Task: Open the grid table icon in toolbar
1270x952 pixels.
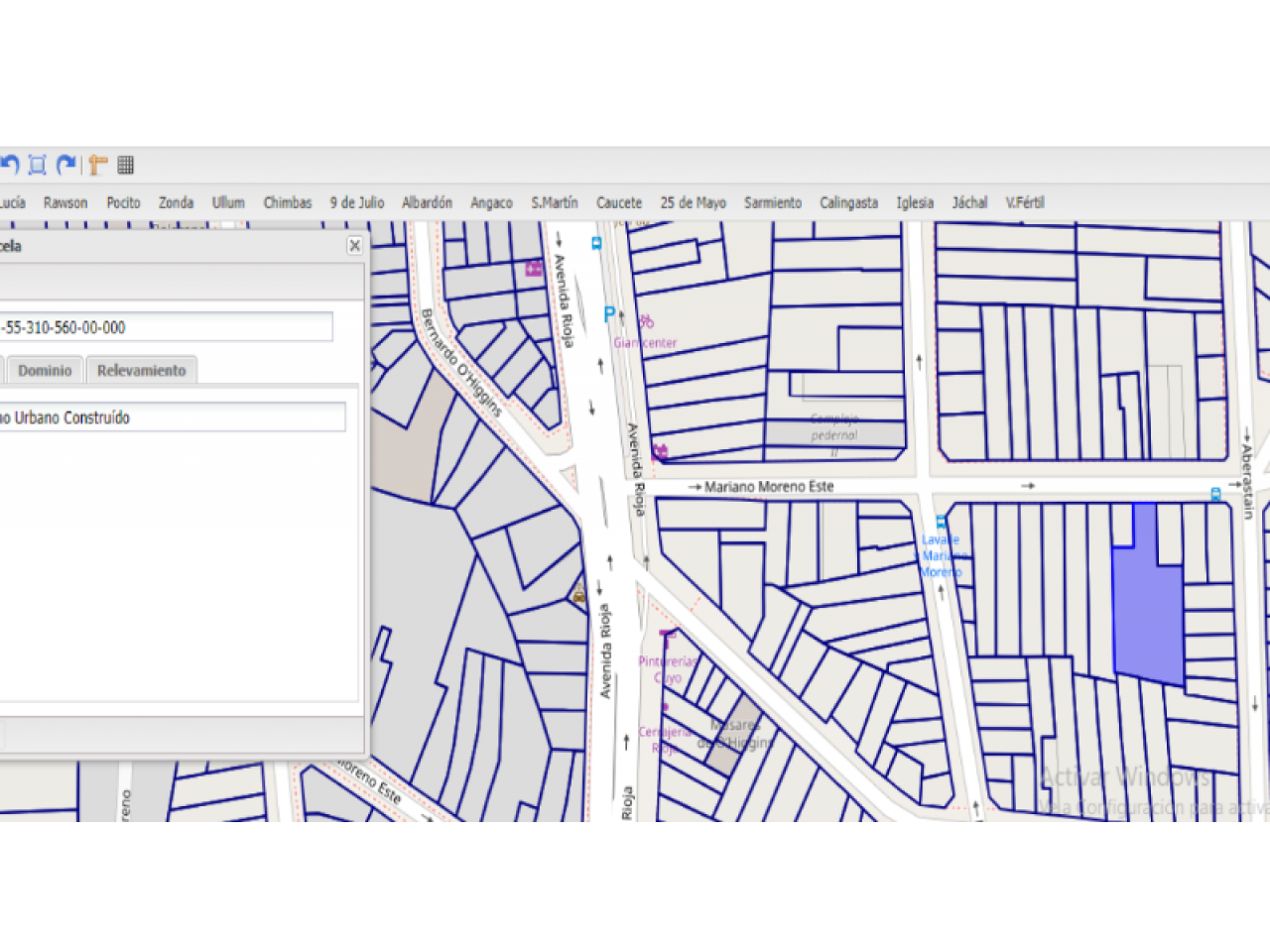Action: (x=125, y=165)
